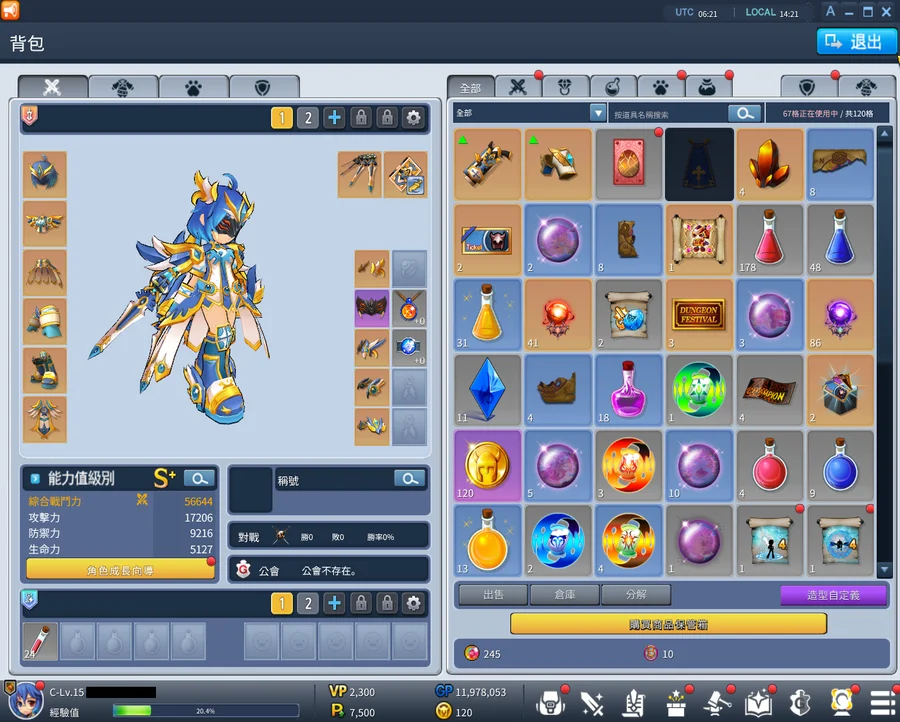Select the blue flask with count 48
This screenshot has width=900, height=722.
pos(840,239)
